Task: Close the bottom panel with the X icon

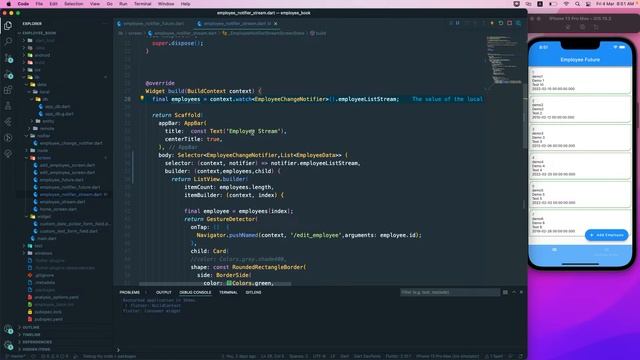Action: coord(521,292)
